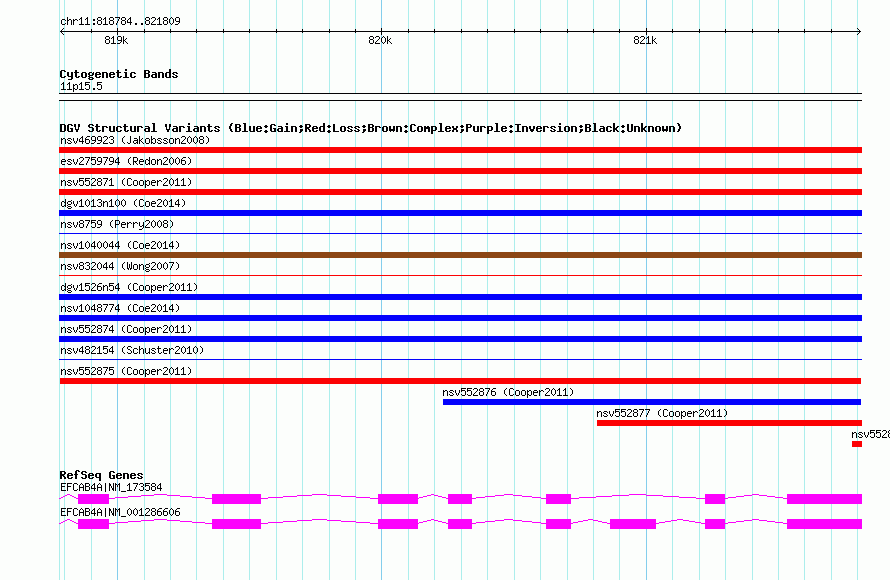The width and height of the screenshot is (890, 580).
Task: Click the 820k ruler tick label
Action: 380,40
